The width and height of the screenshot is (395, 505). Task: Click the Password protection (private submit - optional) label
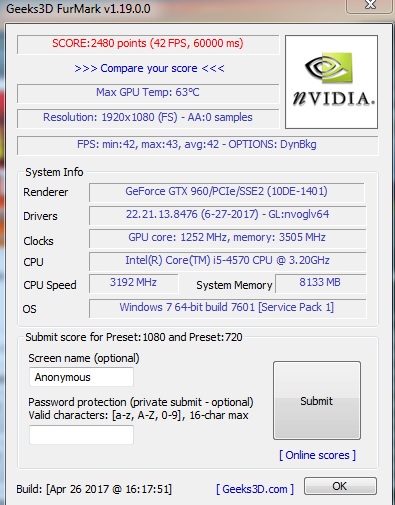(x=141, y=402)
